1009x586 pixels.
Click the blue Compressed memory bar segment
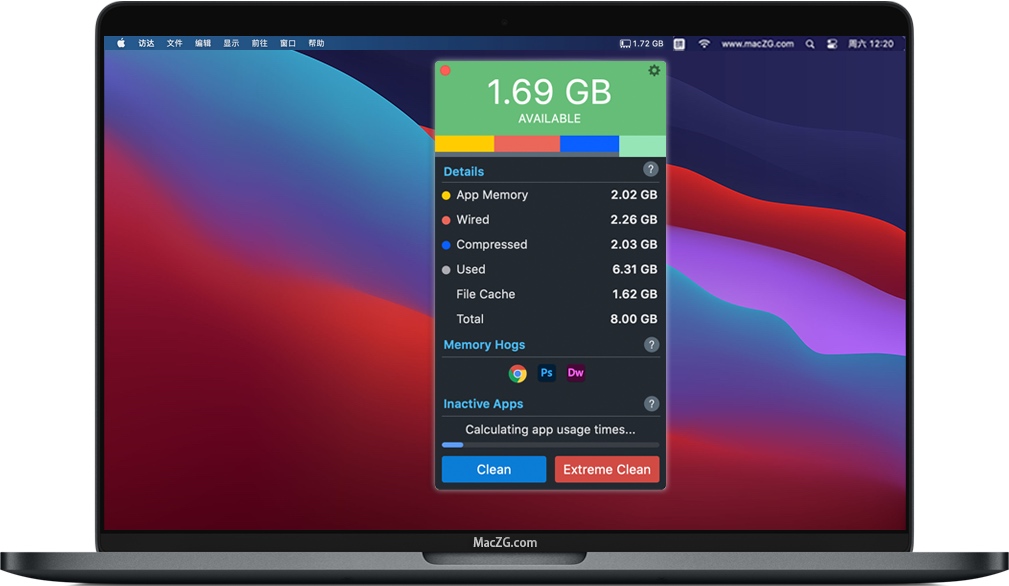click(x=589, y=144)
